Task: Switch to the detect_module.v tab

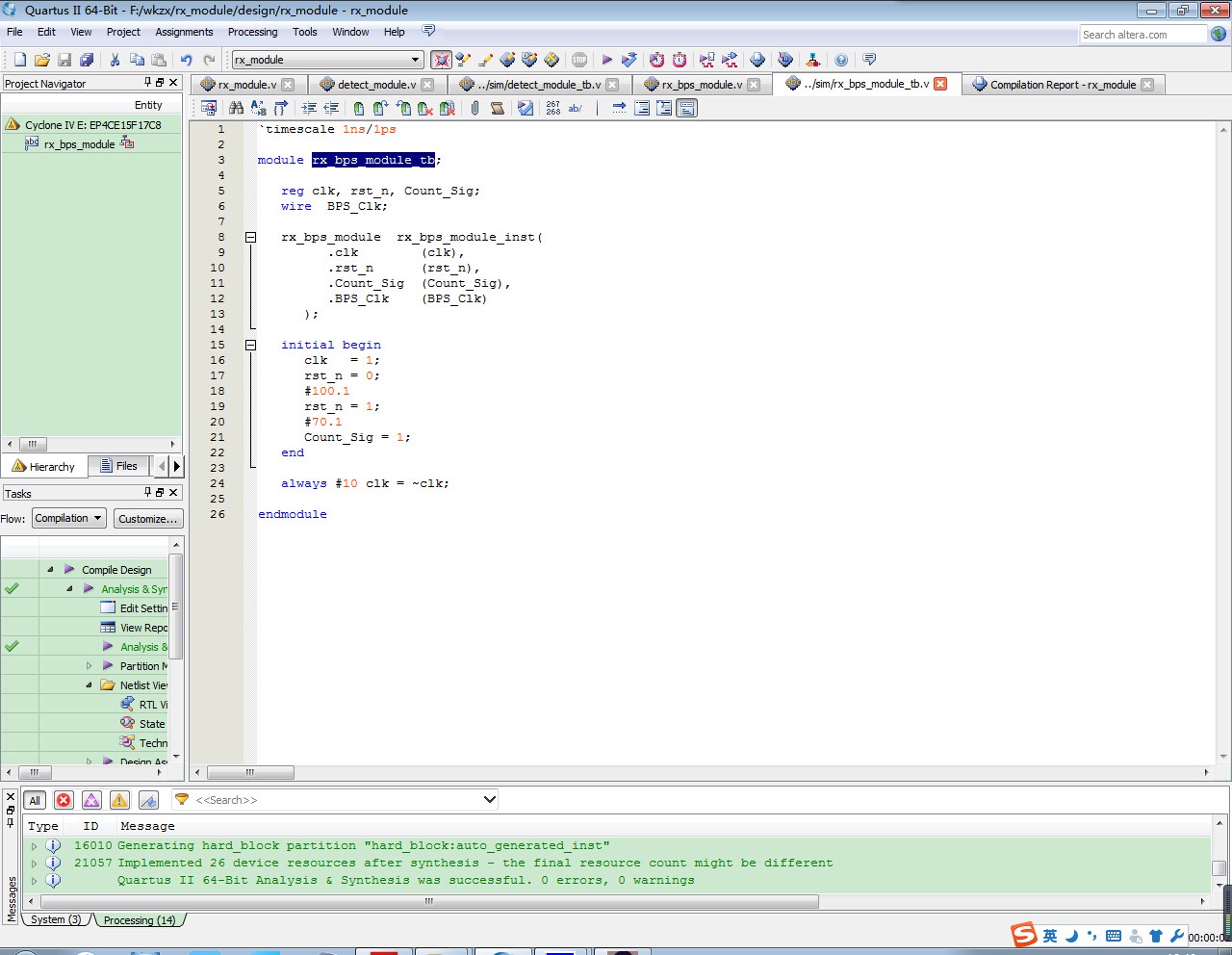Action: coord(375,84)
